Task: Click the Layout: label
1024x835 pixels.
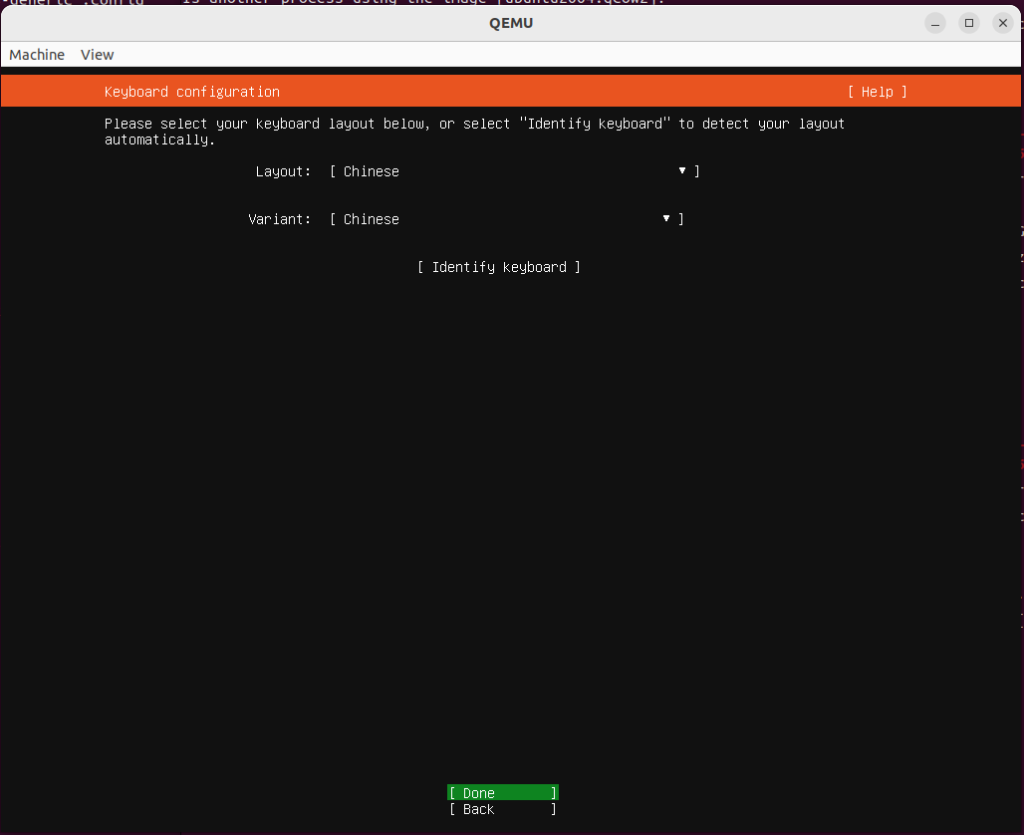Action: [x=283, y=172]
